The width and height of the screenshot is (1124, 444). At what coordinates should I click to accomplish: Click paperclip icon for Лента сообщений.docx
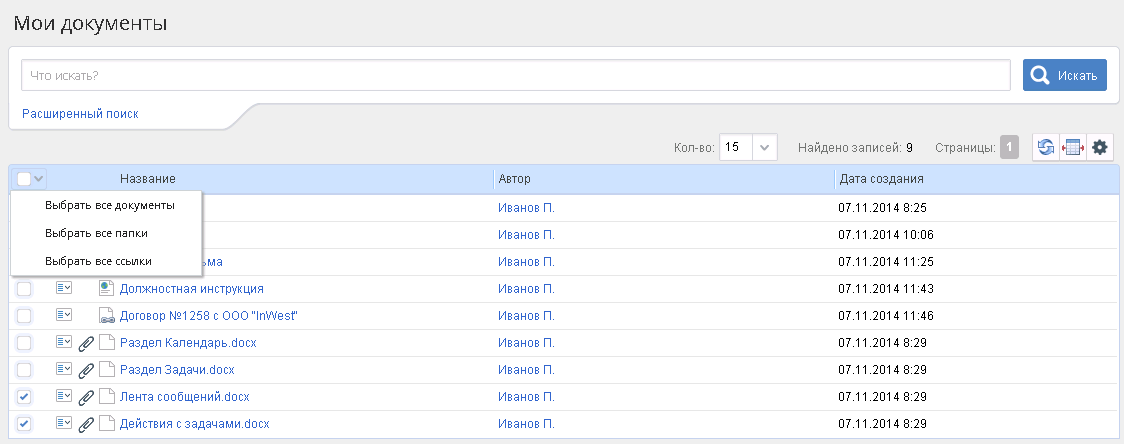pyautogui.click(x=87, y=397)
